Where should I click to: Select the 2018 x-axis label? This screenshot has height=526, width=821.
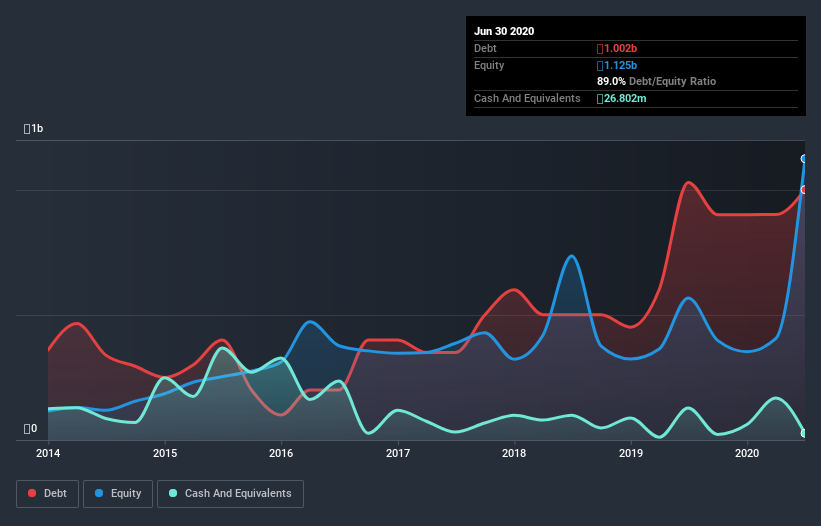click(x=514, y=453)
